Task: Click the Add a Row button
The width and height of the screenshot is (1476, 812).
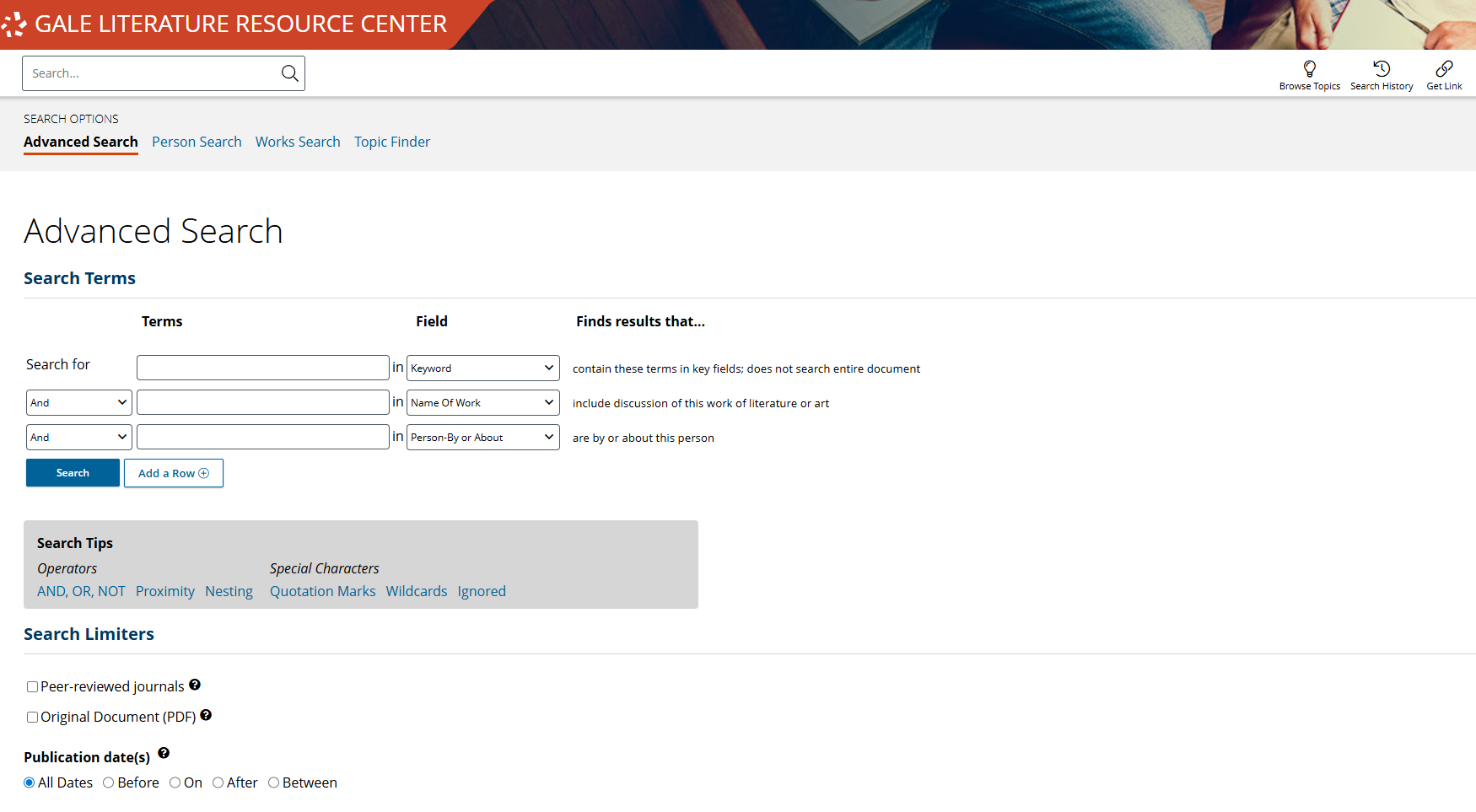Action: pyautogui.click(x=174, y=473)
